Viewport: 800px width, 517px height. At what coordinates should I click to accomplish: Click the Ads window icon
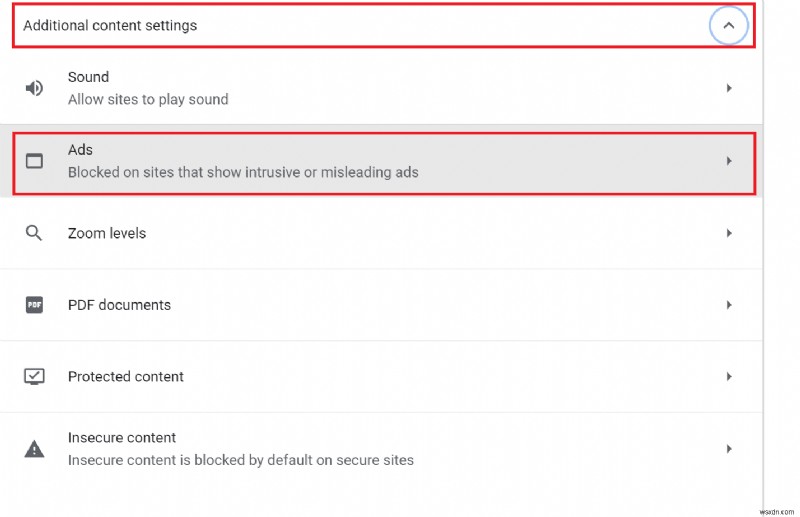click(34, 161)
